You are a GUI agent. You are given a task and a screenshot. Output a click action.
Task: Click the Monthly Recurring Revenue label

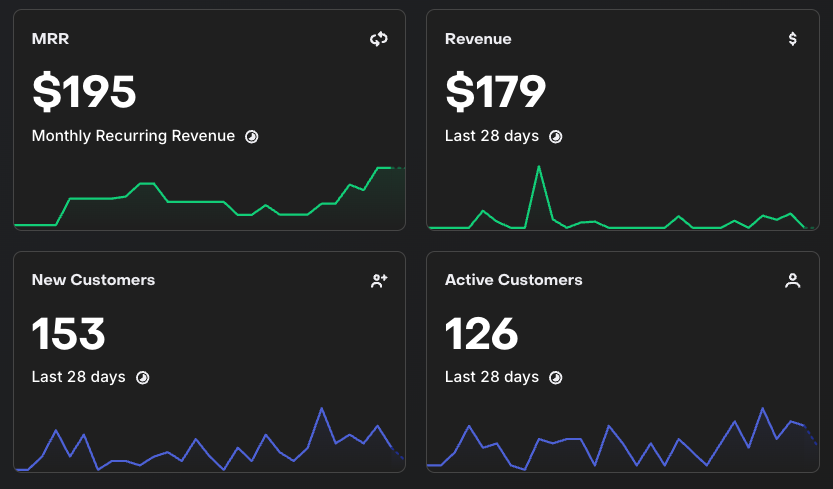[133, 136]
